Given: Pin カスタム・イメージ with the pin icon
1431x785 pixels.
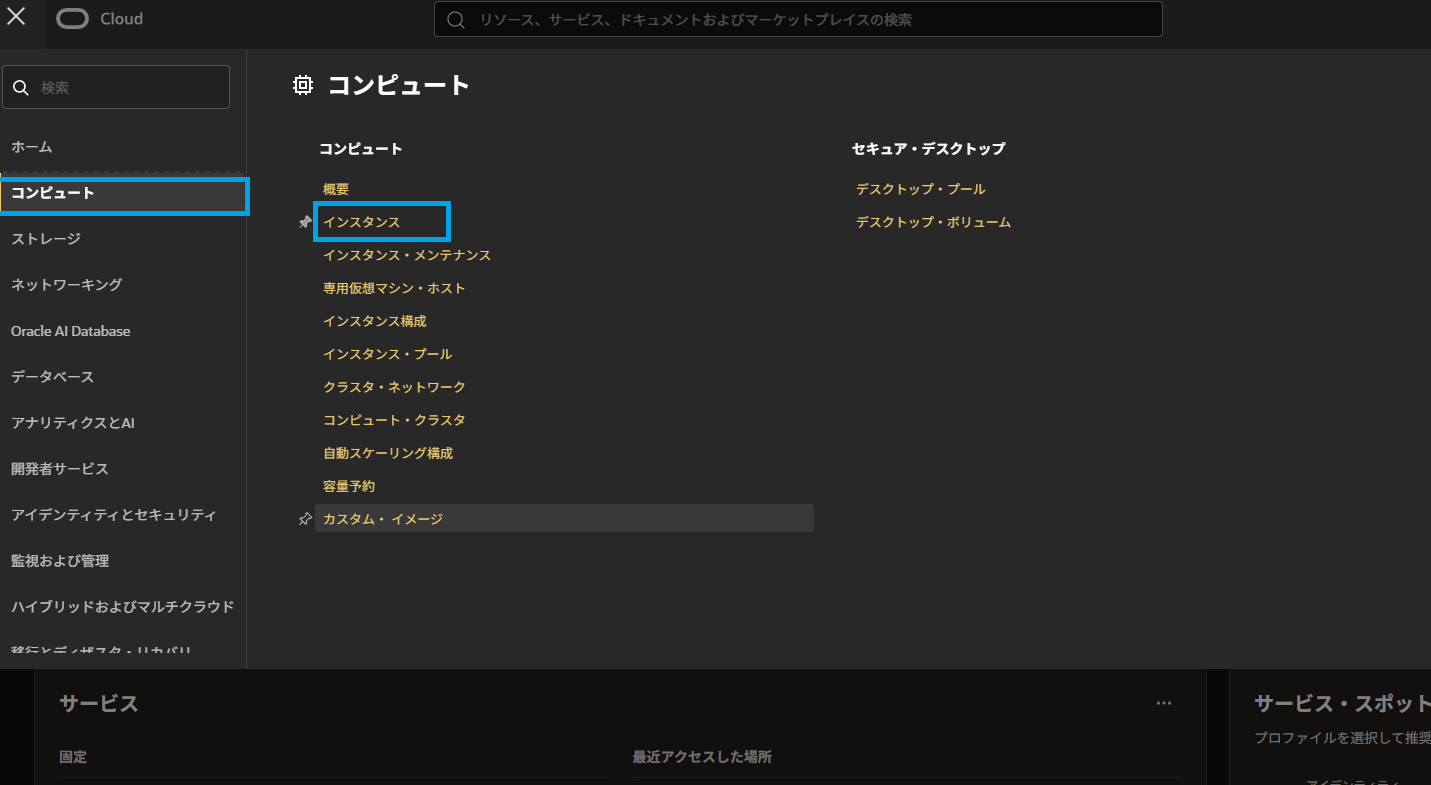Looking at the screenshot, I should pyautogui.click(x=304, y=518).
